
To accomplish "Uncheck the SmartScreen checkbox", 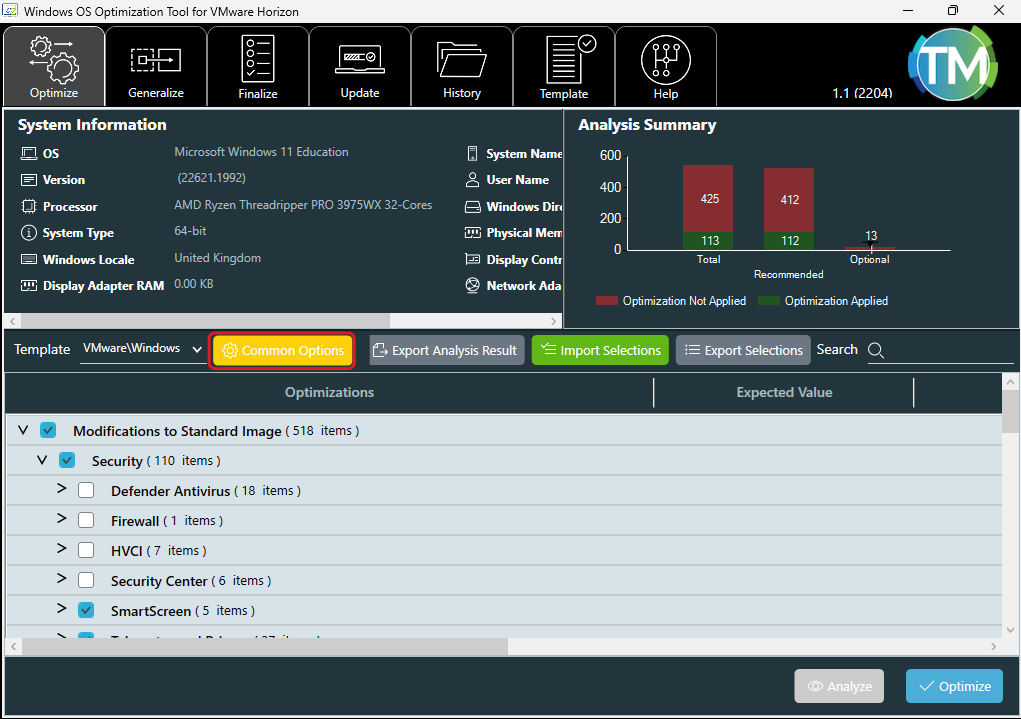I will click(x=87, y=610).
